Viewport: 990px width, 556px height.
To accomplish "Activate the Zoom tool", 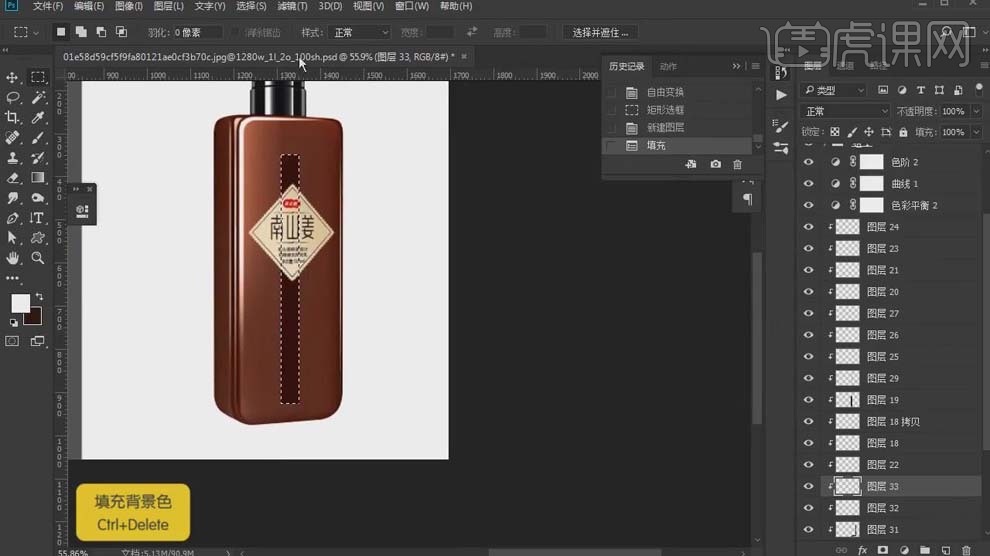I will 38,258.
